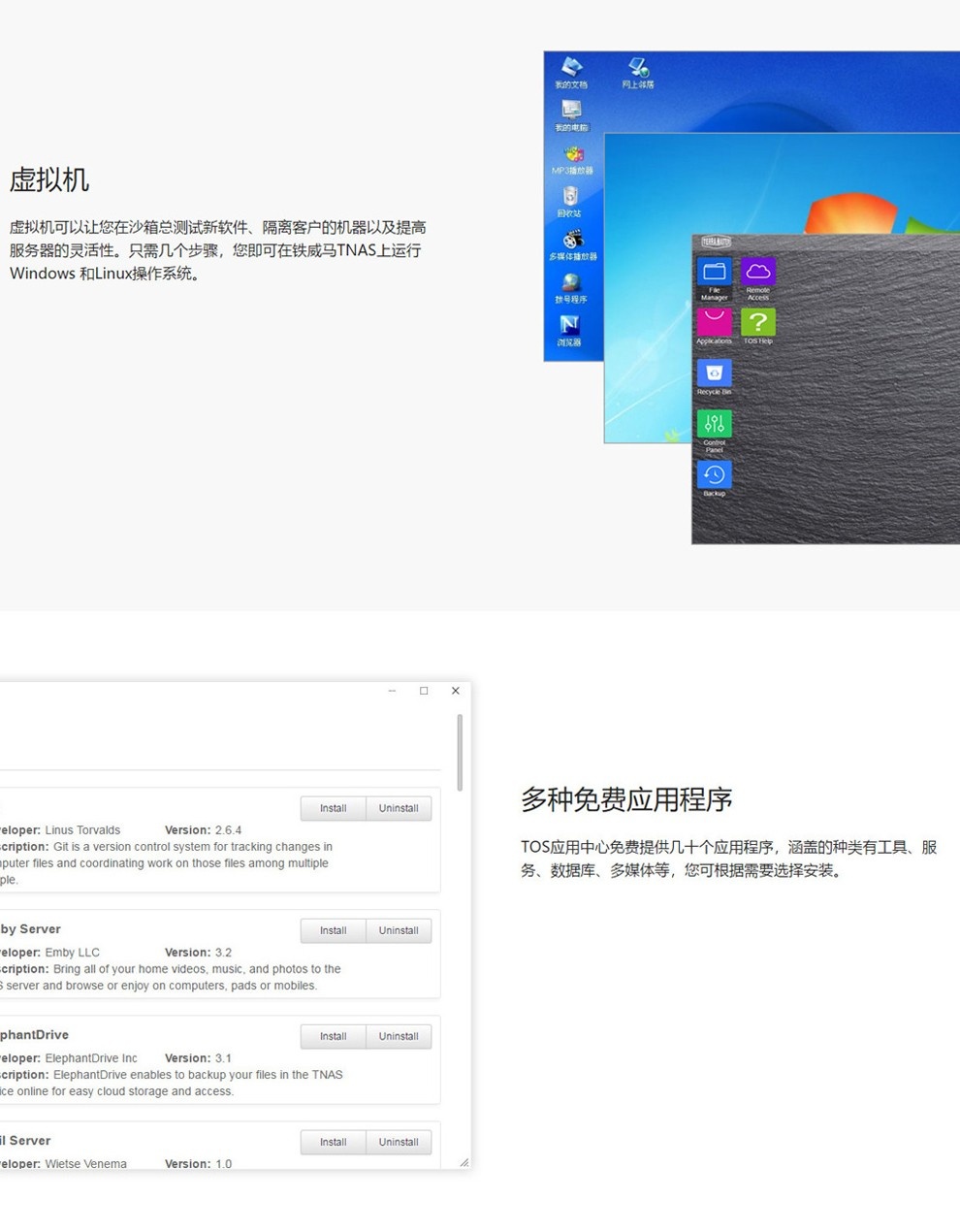
Task: Open the 网上邻居 desktop icon
Action: [638, 72]
